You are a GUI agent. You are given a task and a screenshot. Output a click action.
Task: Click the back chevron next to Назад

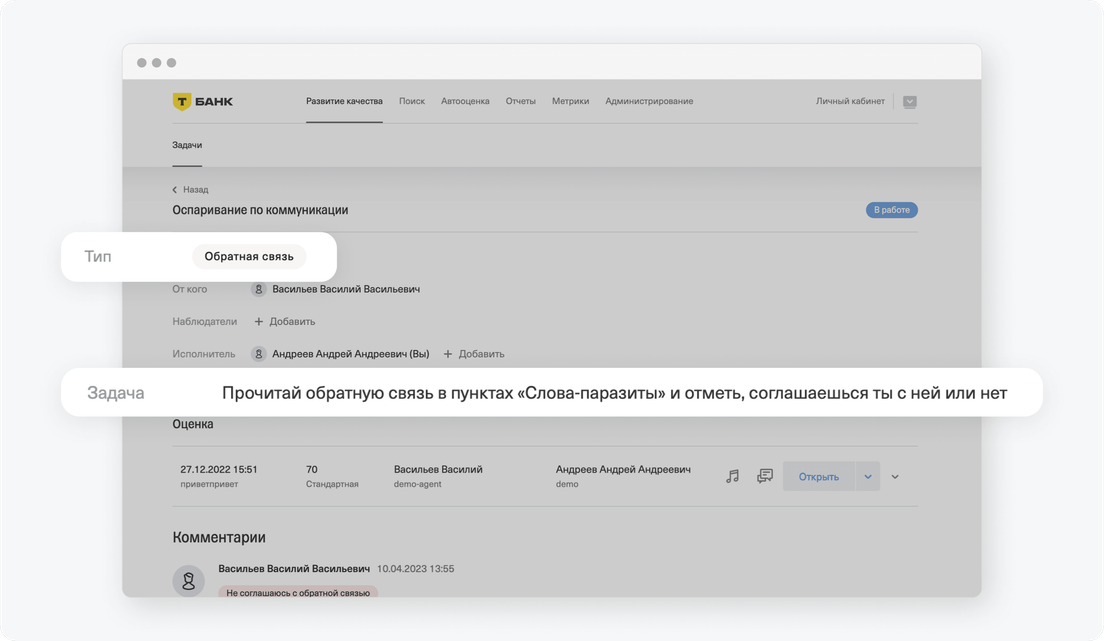click(175, 189)
